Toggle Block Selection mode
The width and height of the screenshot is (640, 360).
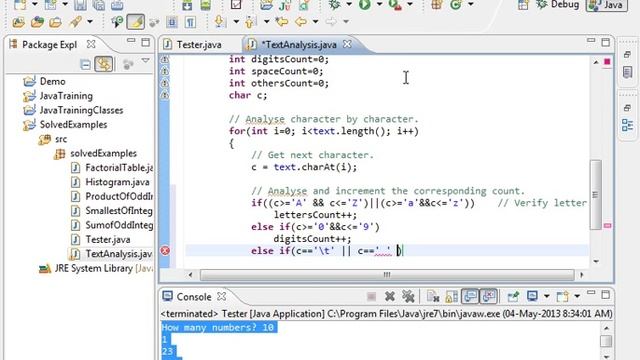coord(172,22)
